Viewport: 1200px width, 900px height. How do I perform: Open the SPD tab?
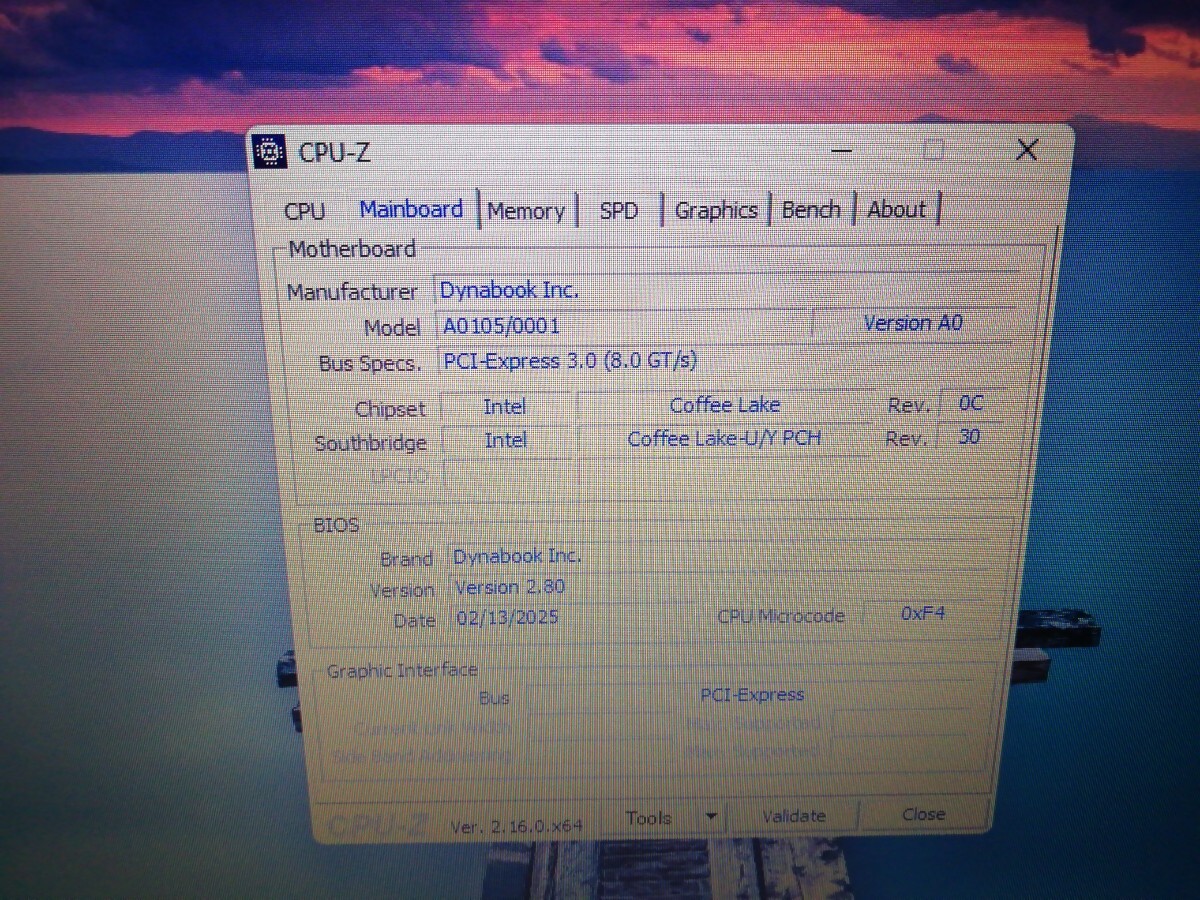[x=619, y=211]
